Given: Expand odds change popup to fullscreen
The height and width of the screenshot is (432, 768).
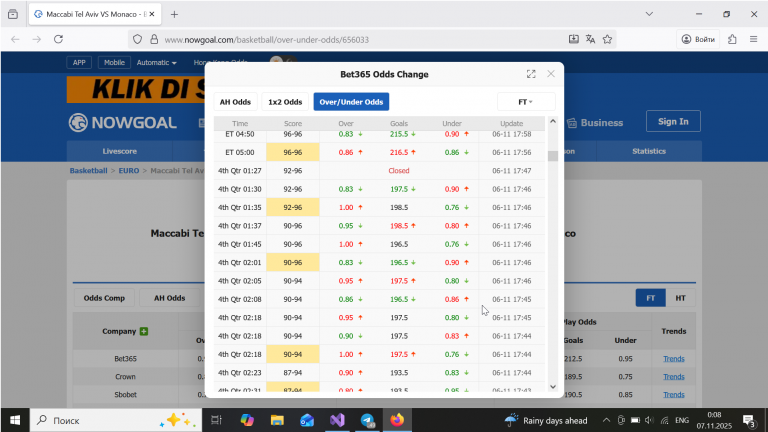Looking at the screenshot, I should [x=531, y=74].
